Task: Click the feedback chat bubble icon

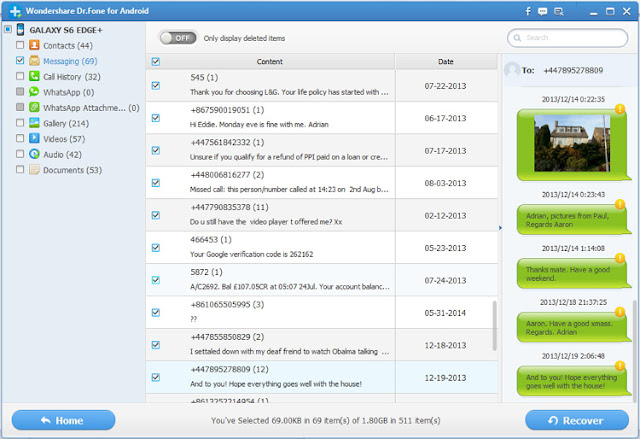Action: coord(542,11)
